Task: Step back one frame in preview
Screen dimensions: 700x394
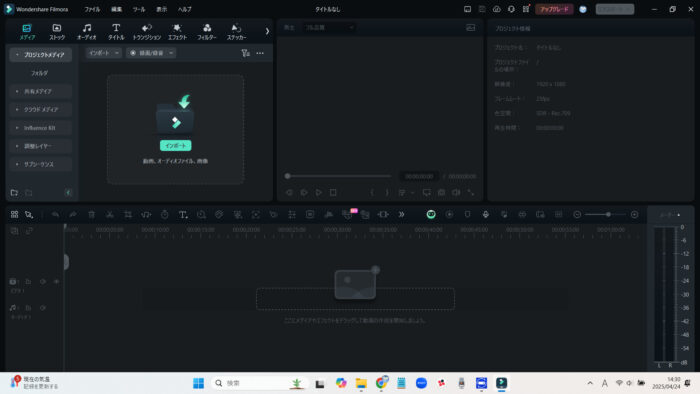Action: coord(289,193)
